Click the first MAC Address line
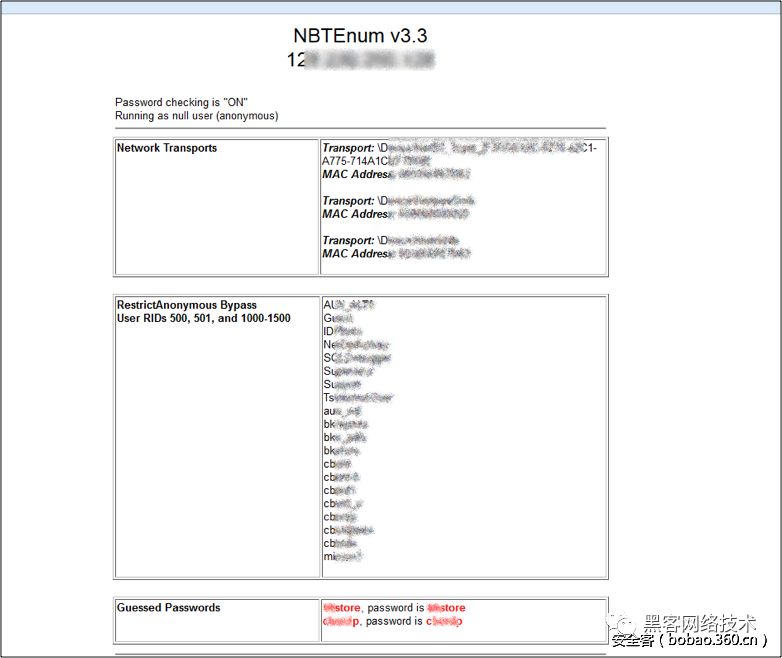 click(395, 174)
